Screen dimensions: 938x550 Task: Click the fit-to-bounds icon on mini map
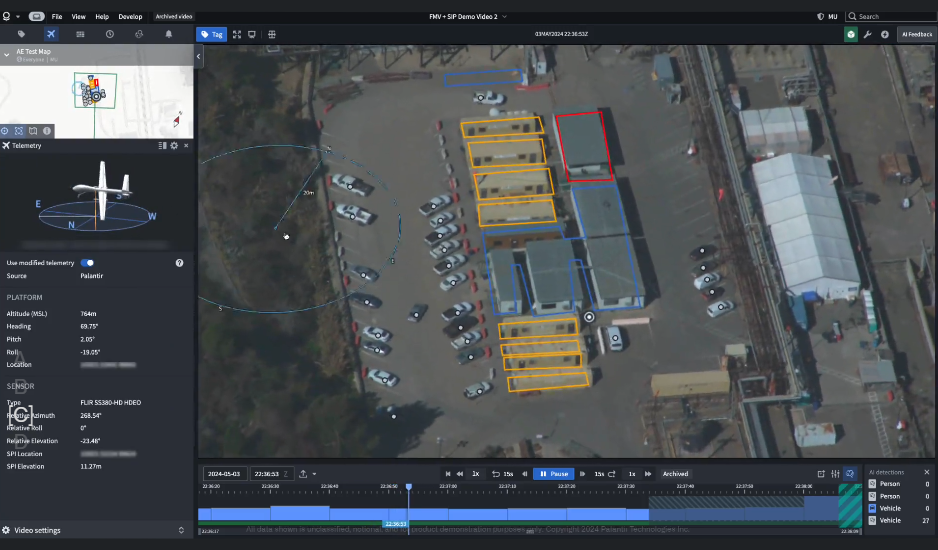19,130
